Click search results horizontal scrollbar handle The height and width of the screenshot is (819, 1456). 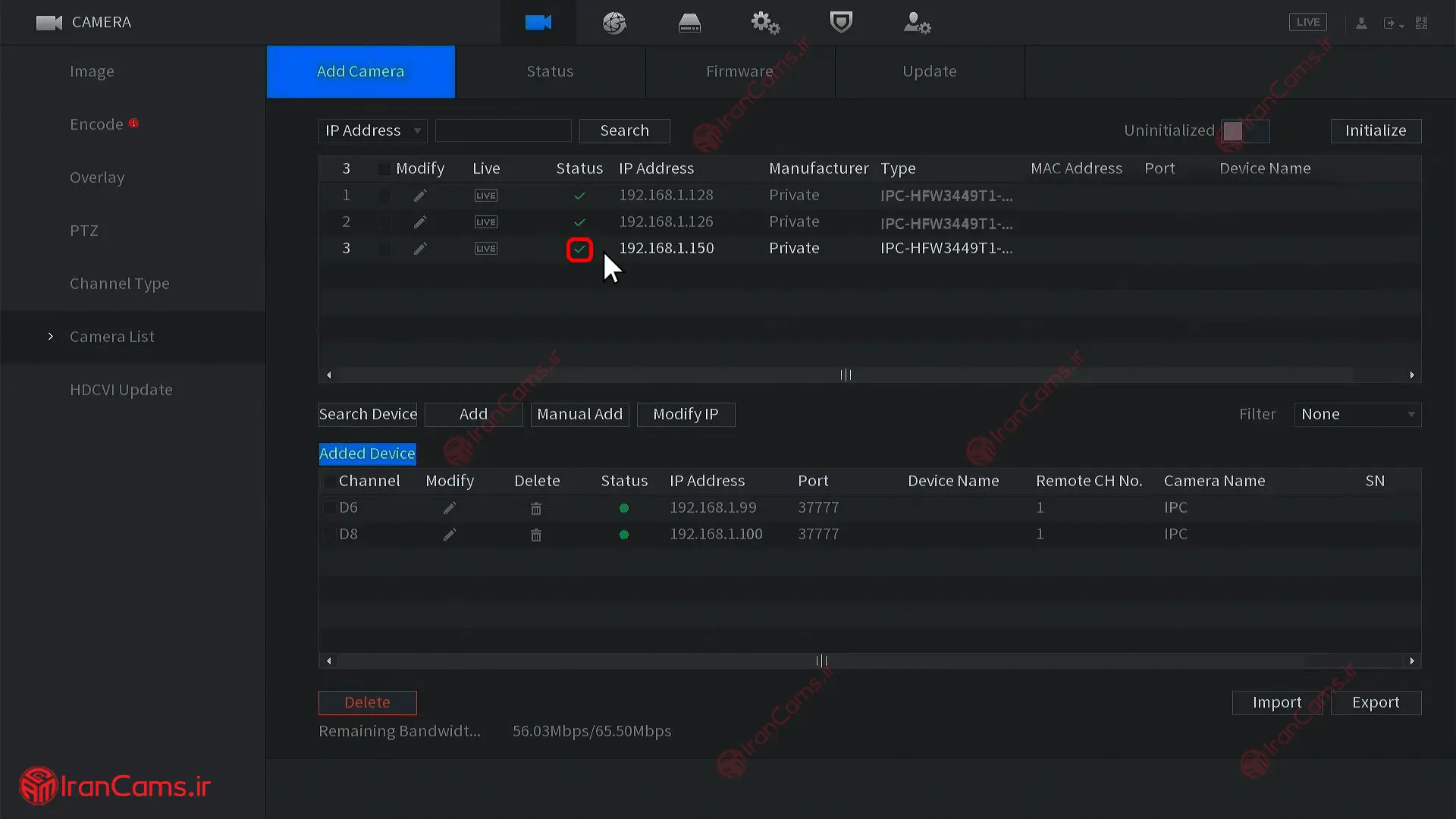[846, 375]
